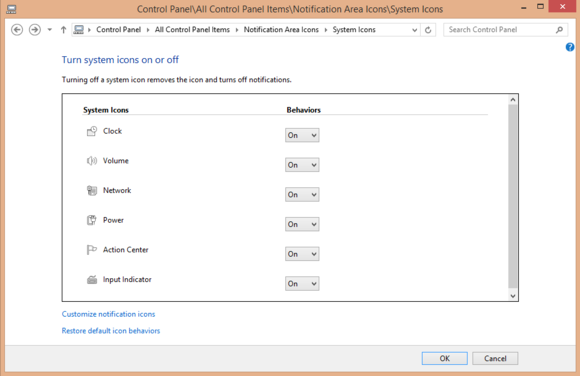580x376 pixels.
Task: Click the scrollbar up arrow
Action: point(513,100)
